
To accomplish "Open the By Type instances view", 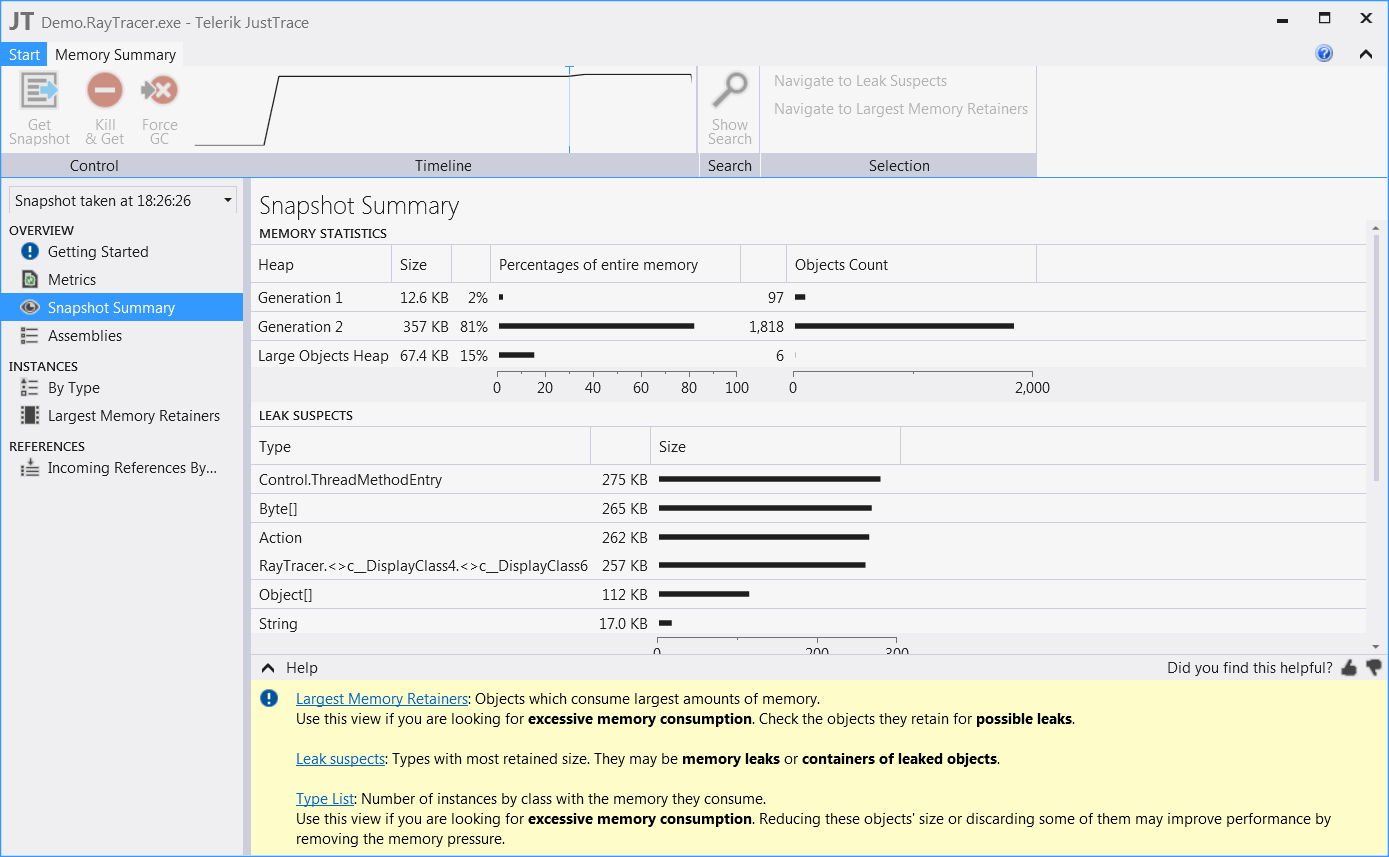I will [74, 388].
